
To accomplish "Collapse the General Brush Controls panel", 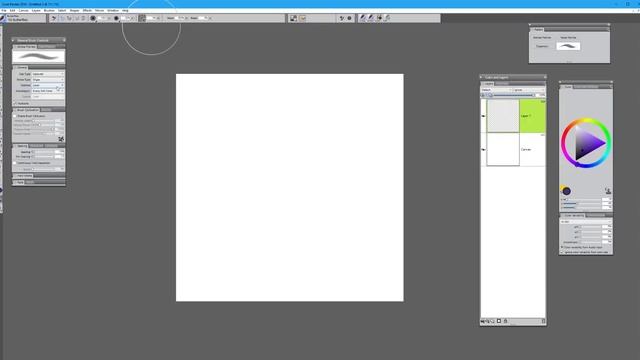I will pos(14,40).
